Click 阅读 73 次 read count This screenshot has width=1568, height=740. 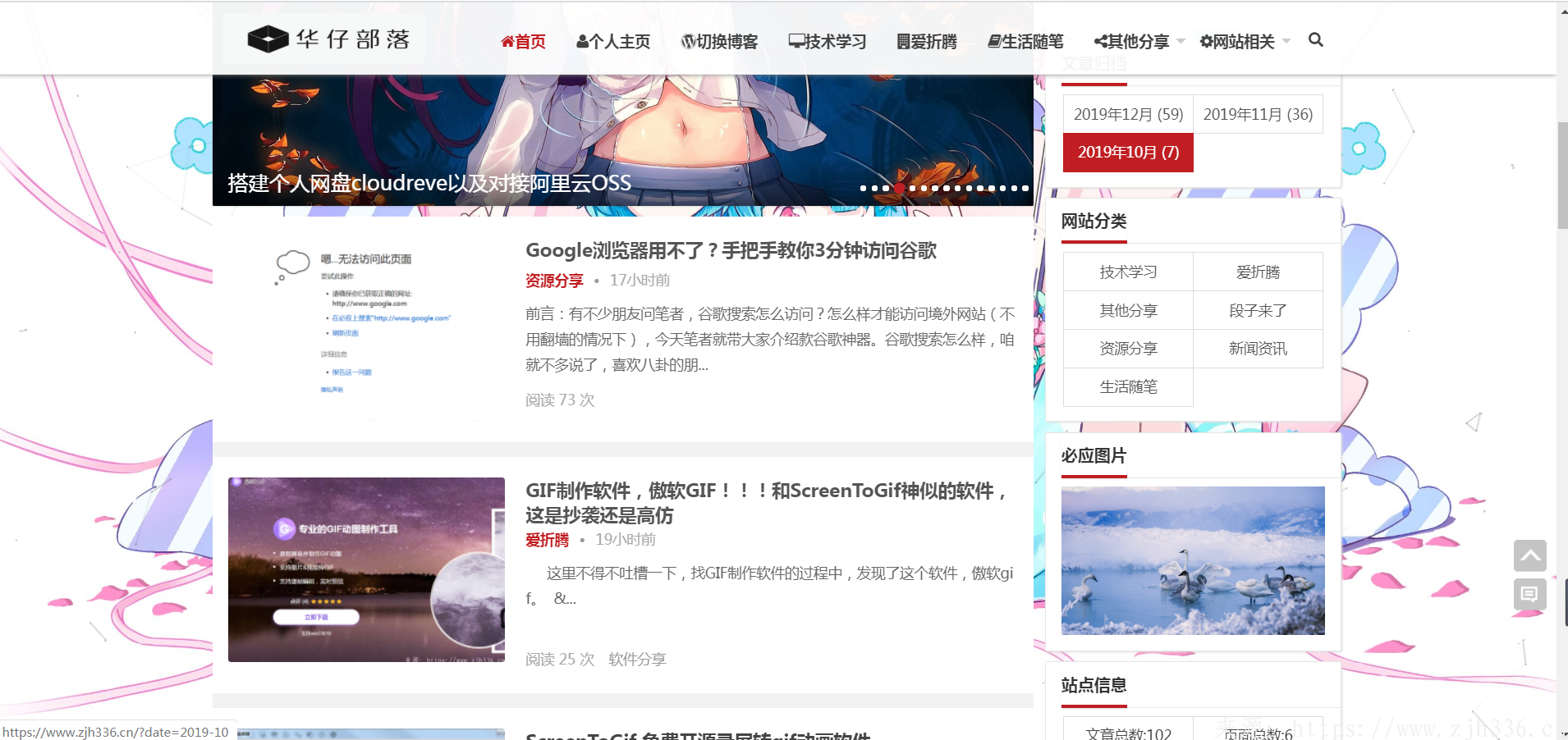pos(560,400)
